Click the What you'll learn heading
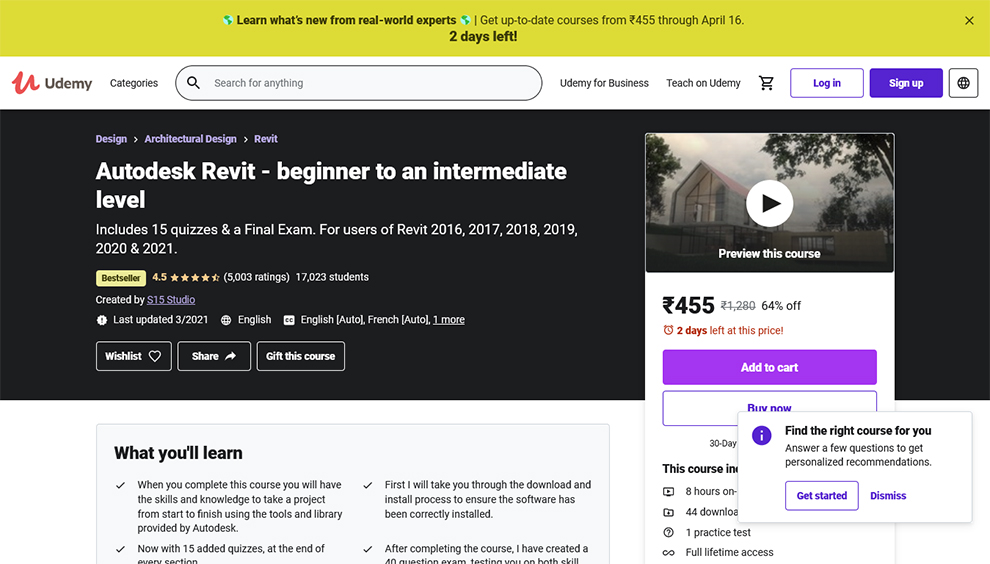The height and width of the screenshot is (564, 990). point(178,453)
